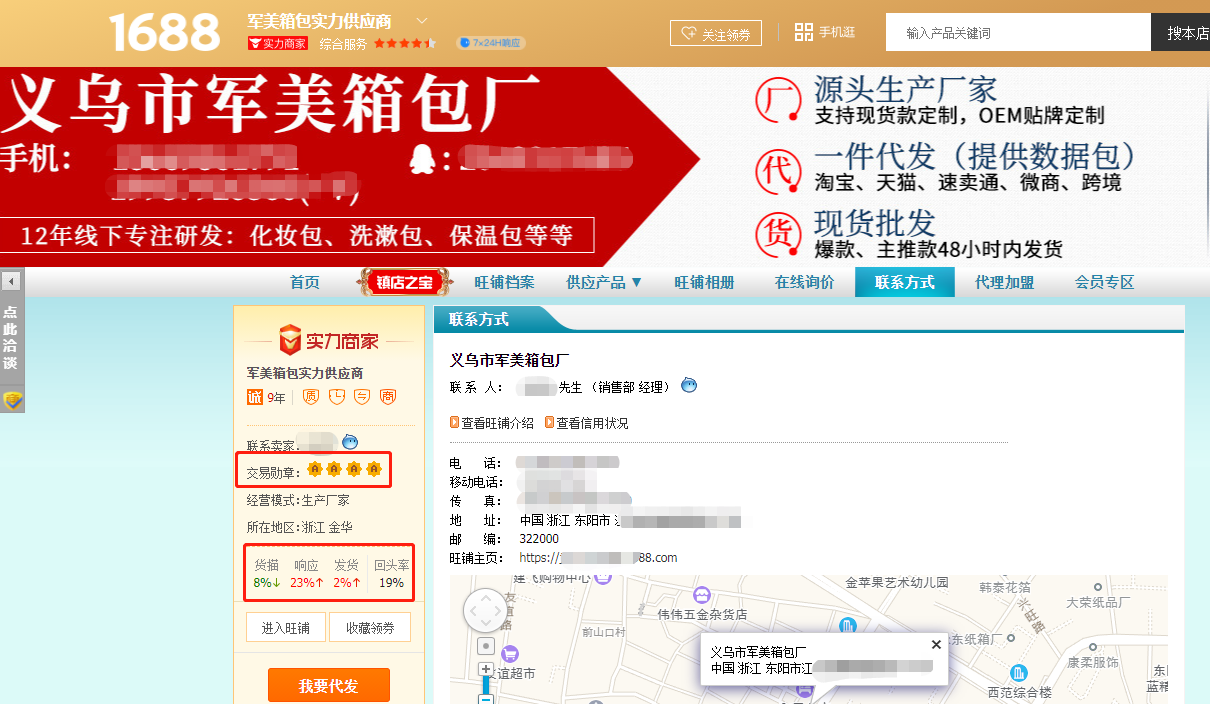Click the map locate button under pan control
Image resolution: width=1210 pixels, height=704 pixels.
486,646
